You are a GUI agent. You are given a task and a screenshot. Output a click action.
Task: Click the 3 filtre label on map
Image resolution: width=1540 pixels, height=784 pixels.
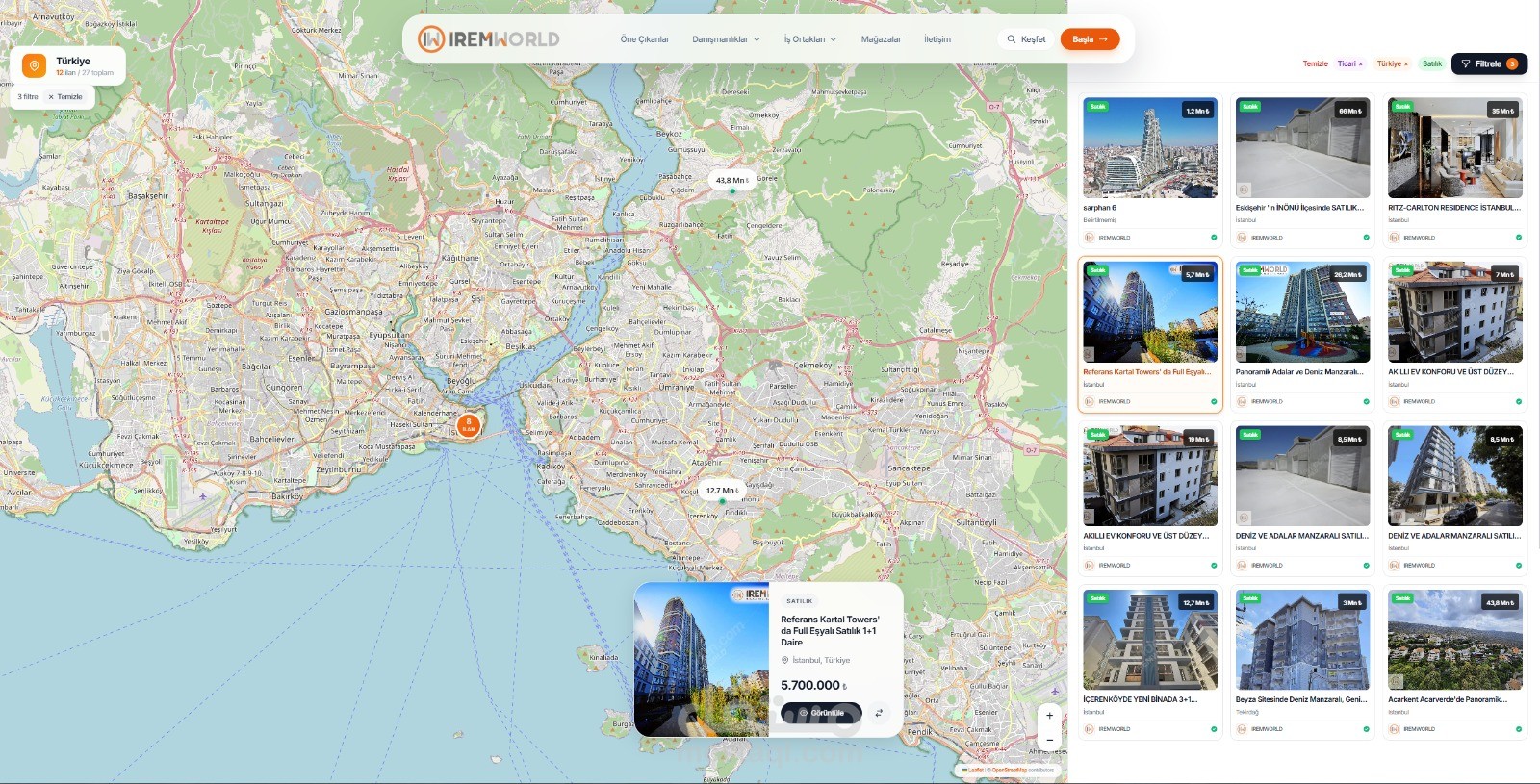tap(28, 96)
